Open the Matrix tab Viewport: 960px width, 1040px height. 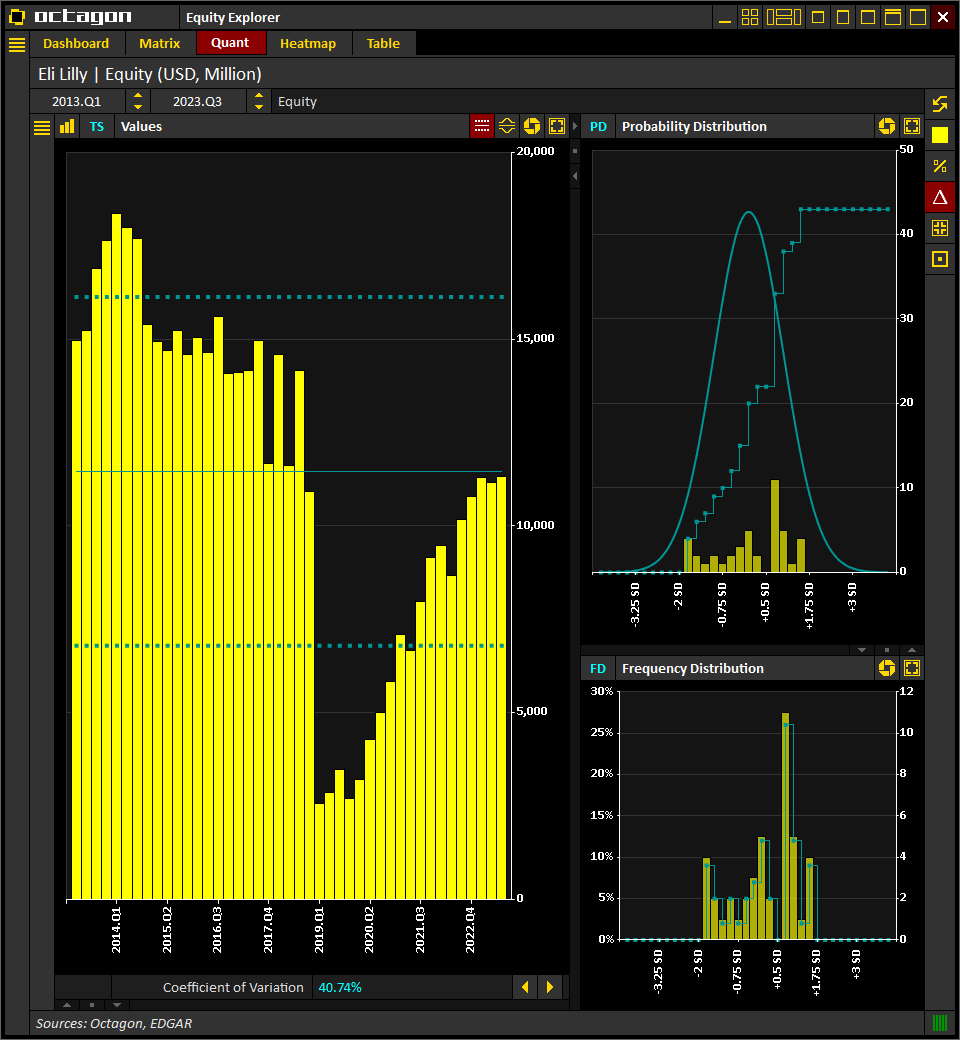click(x=160, y=43)
